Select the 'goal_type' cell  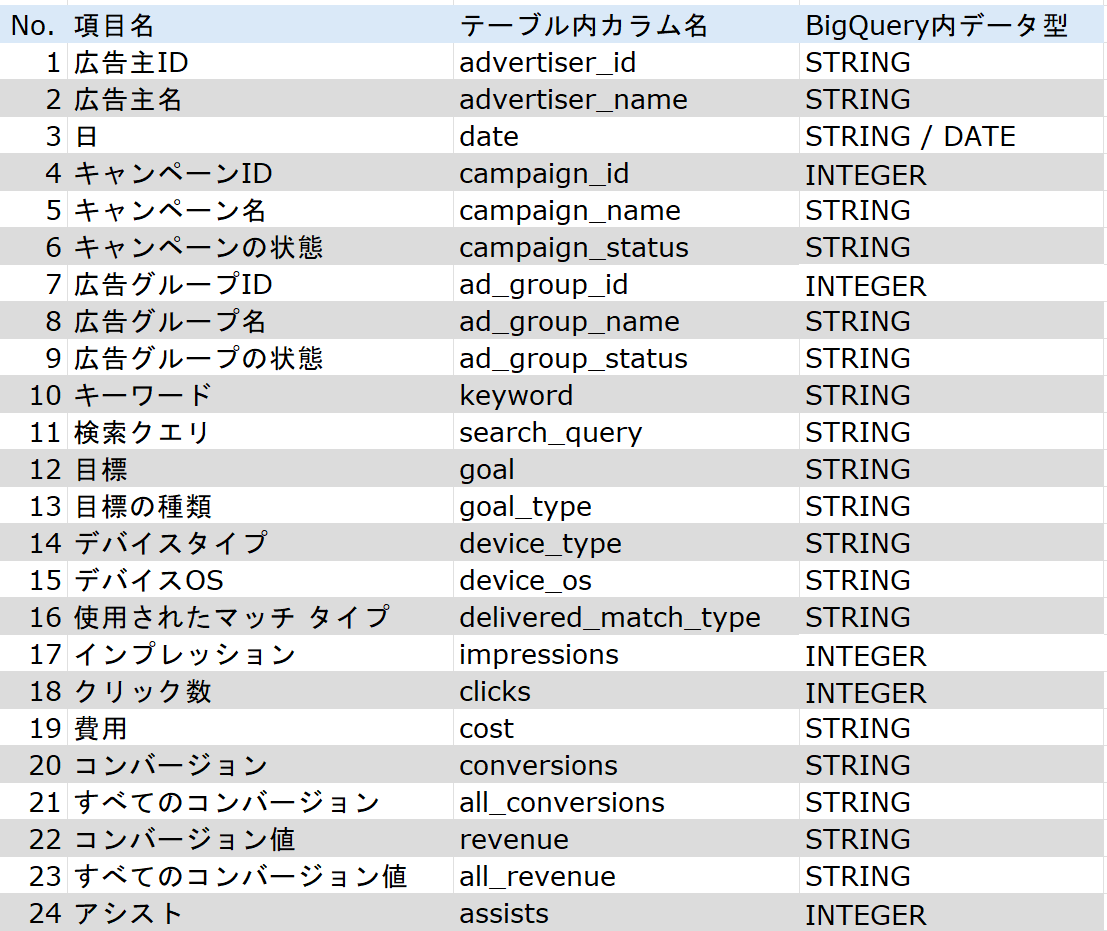tap(626, 506)
